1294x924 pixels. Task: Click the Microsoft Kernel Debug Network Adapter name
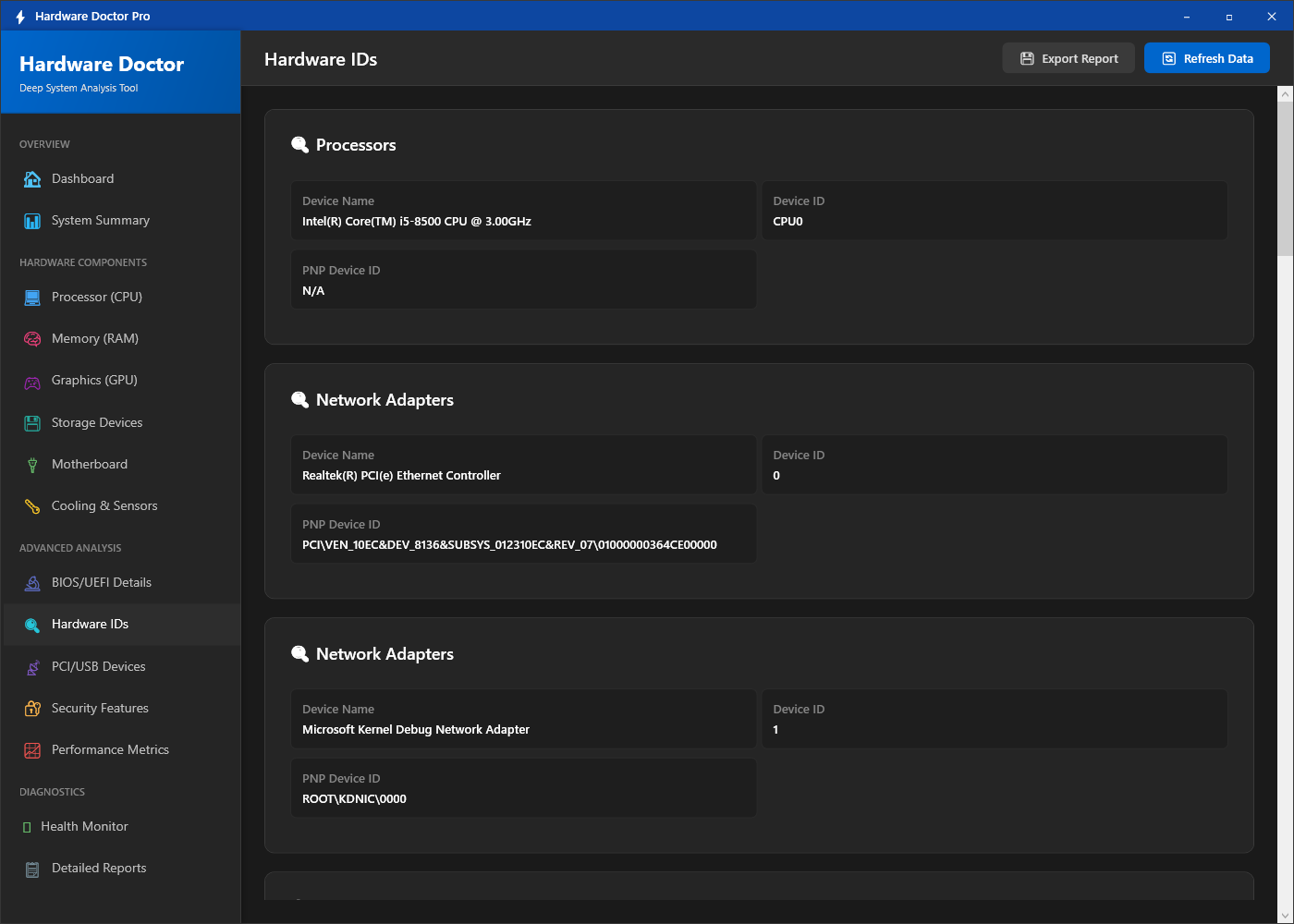(x=416, y=730)
